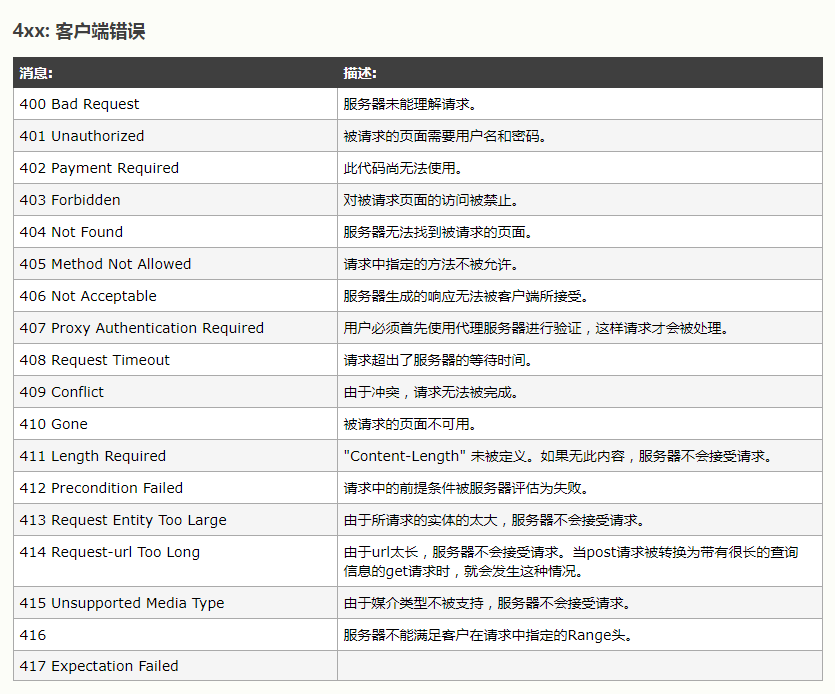835x694 pixels.
Task: Click description starting "由于媒介类型不被支持"
Action: point(487,602)
